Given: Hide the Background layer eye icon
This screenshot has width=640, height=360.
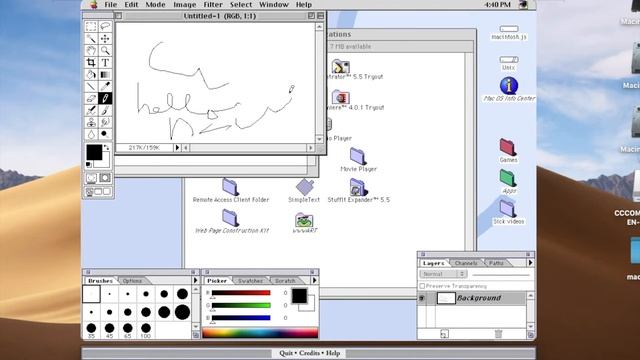Looking at the screenshot, I should click(x=422, y=298).
